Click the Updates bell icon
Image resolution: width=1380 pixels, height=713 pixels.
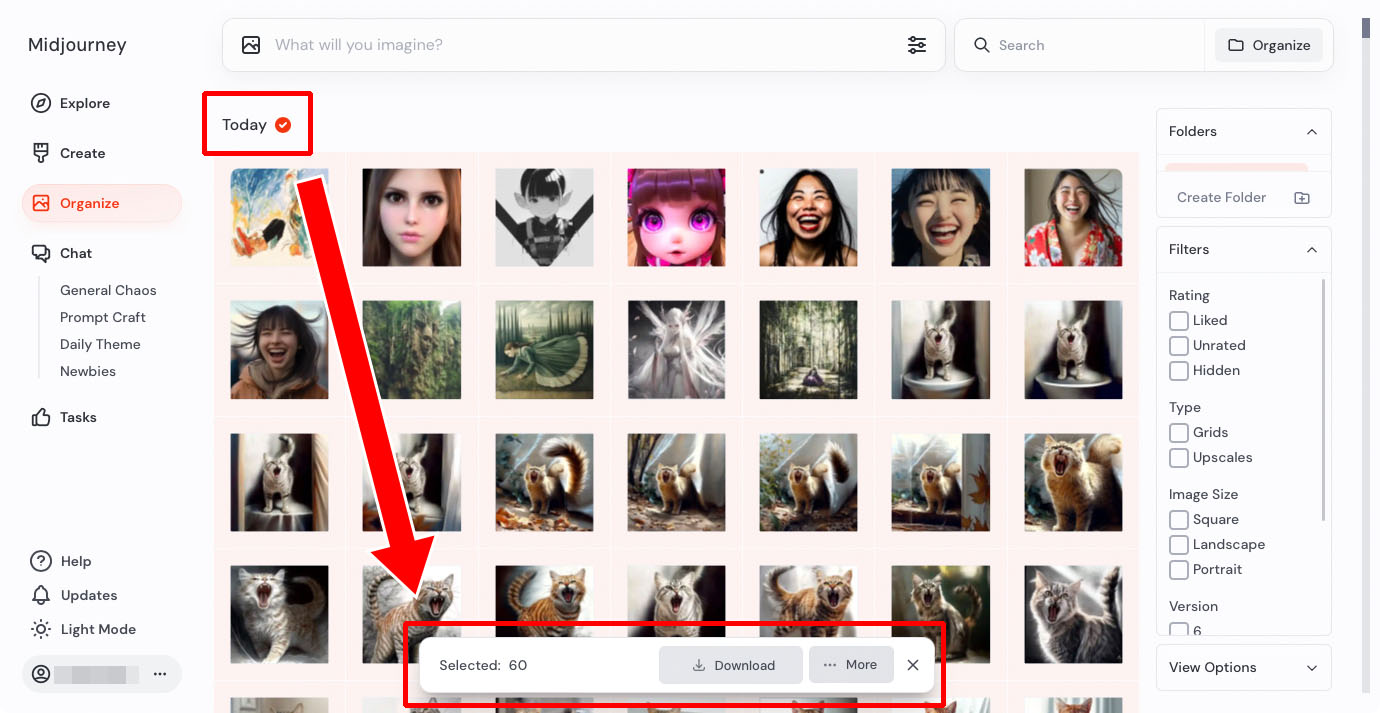click(41, 595)
